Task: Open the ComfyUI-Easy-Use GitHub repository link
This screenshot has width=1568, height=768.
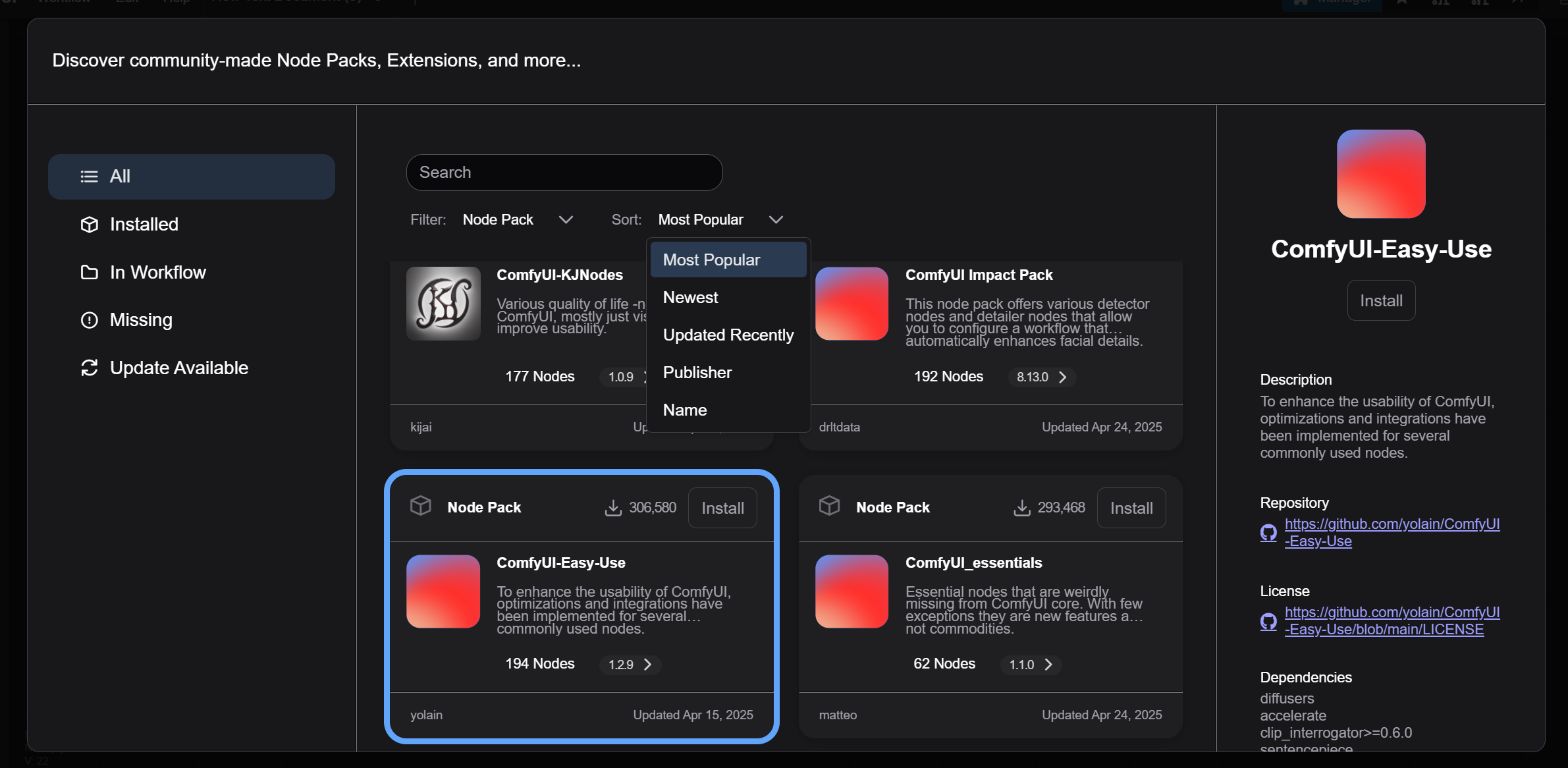Action: pos(1392,532)
